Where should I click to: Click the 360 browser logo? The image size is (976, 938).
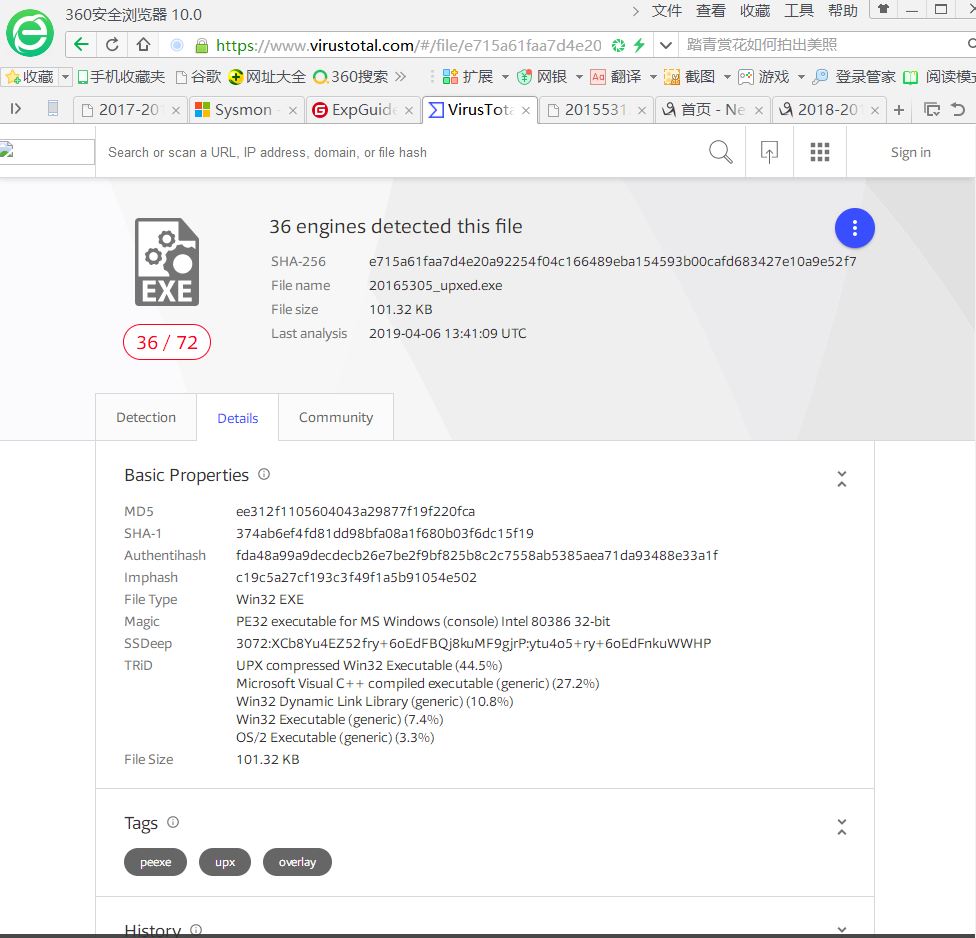pos(30,34)
